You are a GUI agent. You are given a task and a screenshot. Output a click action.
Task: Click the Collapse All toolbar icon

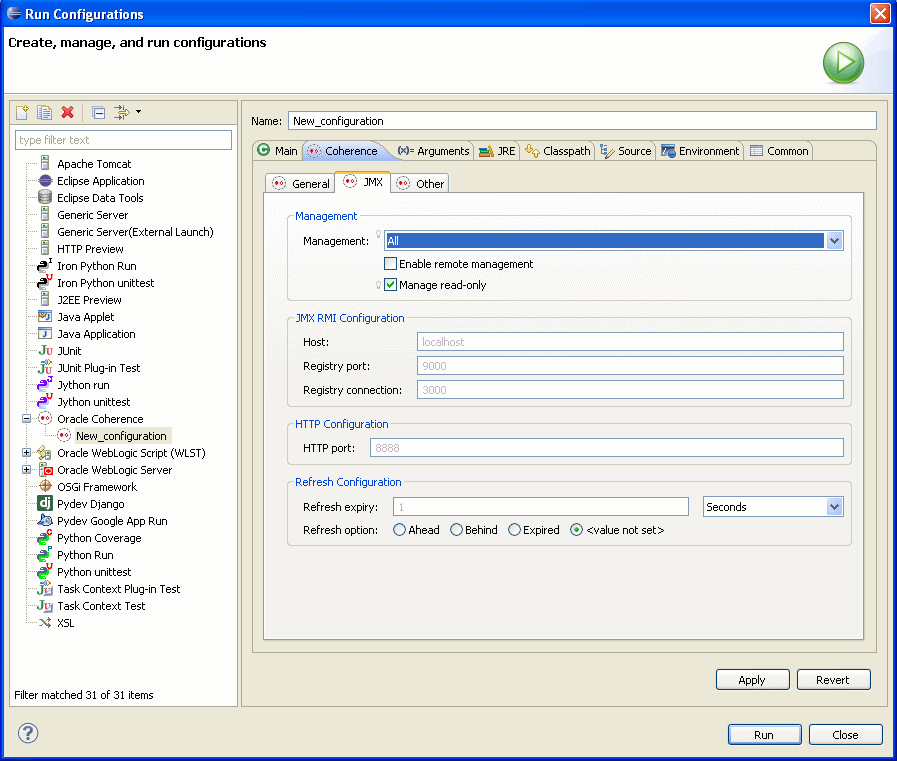[x=98, y=112]
